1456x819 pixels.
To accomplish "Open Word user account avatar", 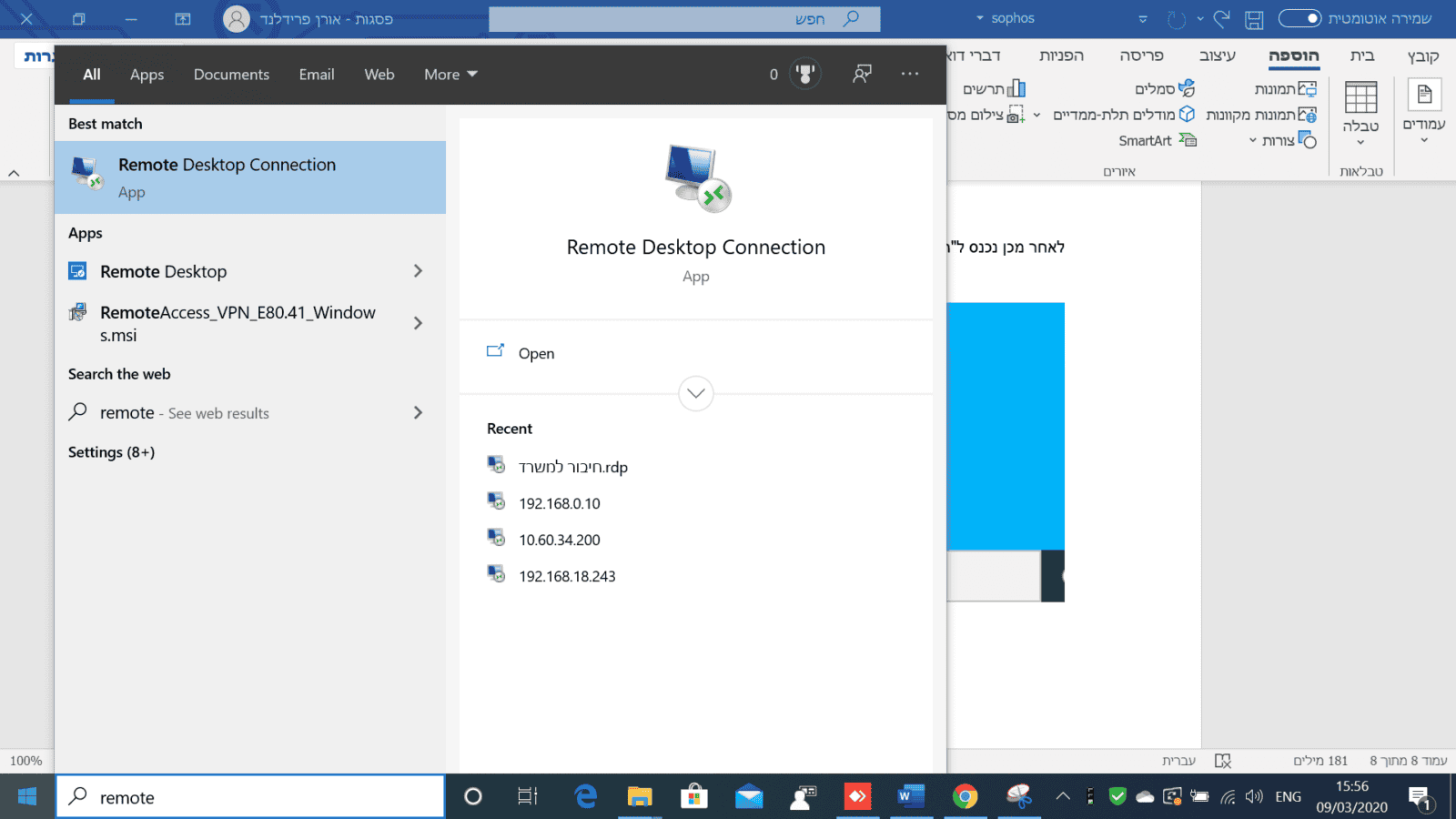I will (237, 19).
